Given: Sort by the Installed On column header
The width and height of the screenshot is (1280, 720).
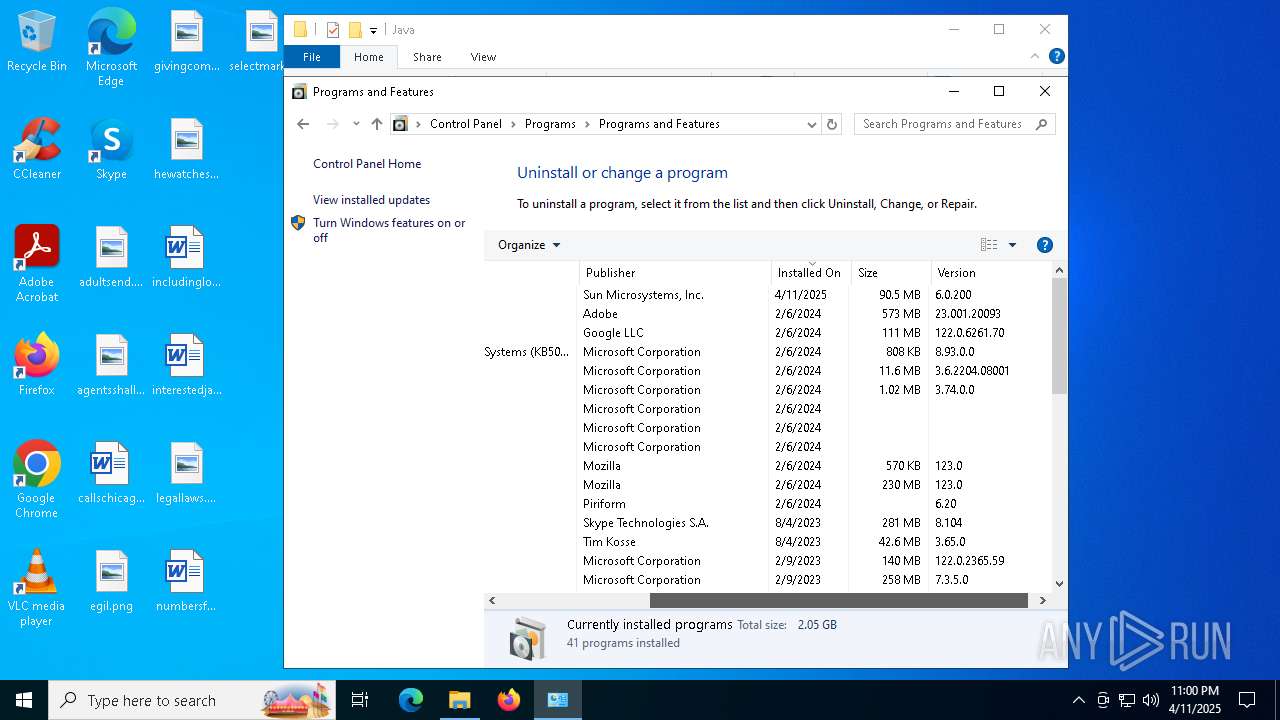Looking at the screenshot, I should 811,272.
